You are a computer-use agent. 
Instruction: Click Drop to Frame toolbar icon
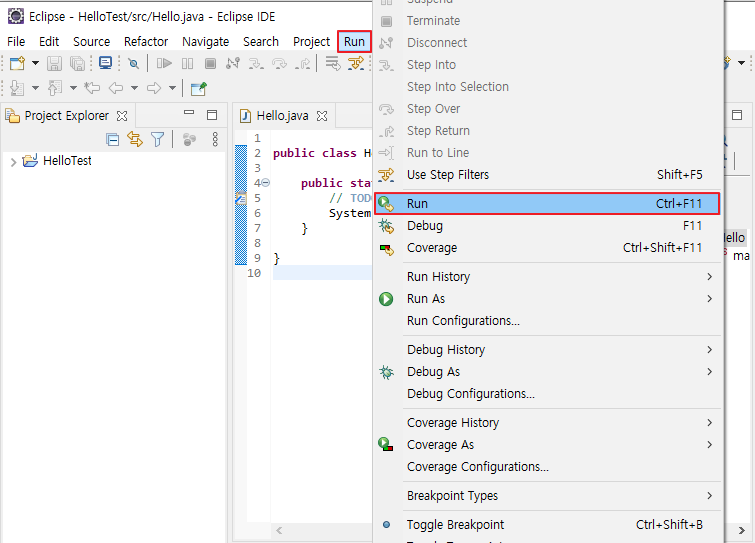point(332,64)
